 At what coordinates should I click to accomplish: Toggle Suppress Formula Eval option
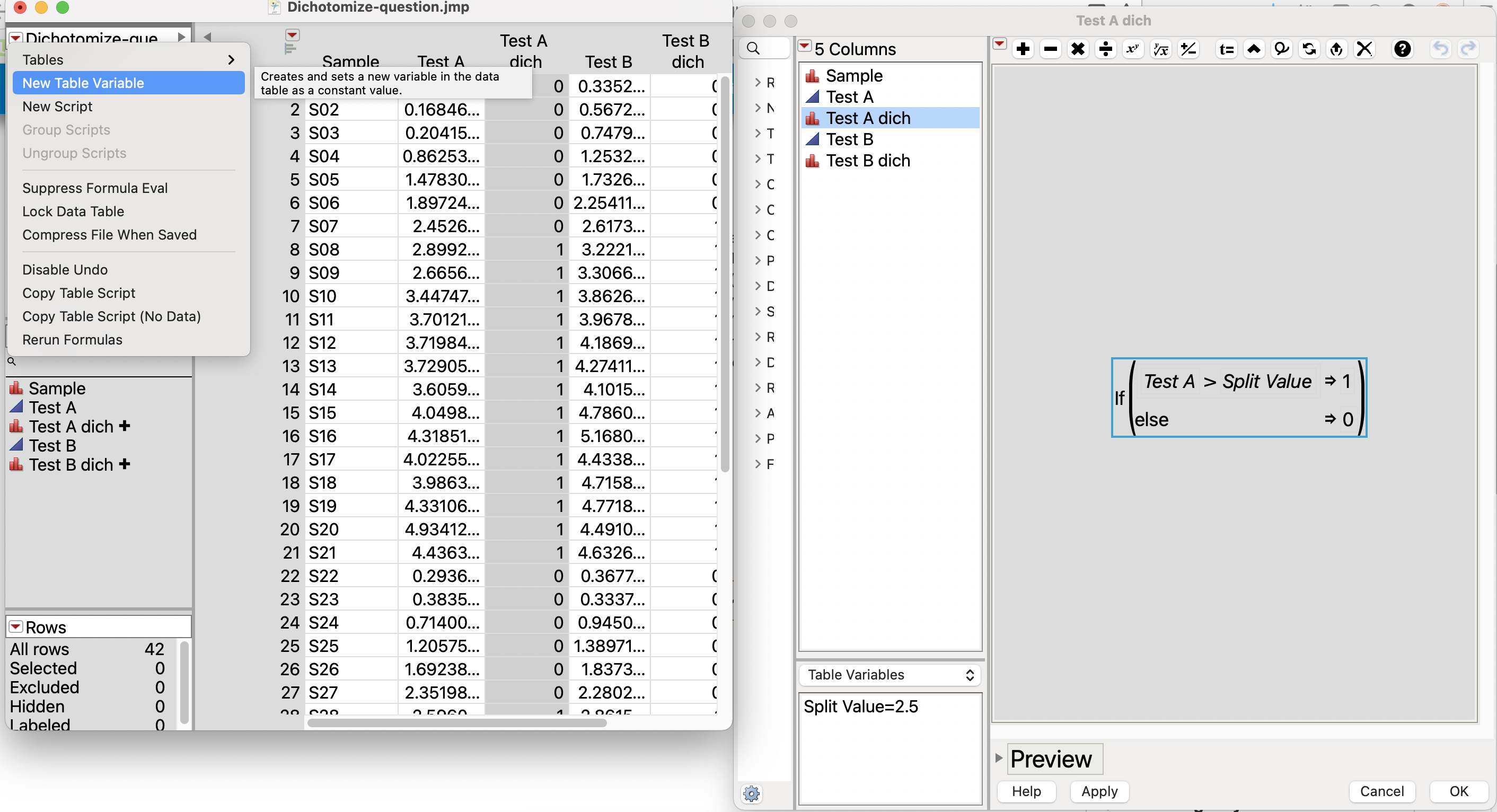(x=95, y=188)
